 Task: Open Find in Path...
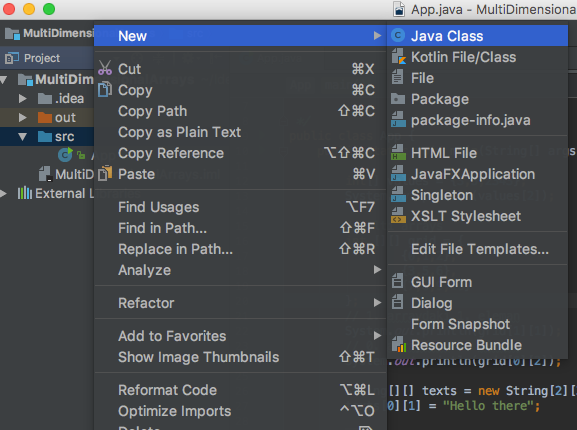point(240,228)
